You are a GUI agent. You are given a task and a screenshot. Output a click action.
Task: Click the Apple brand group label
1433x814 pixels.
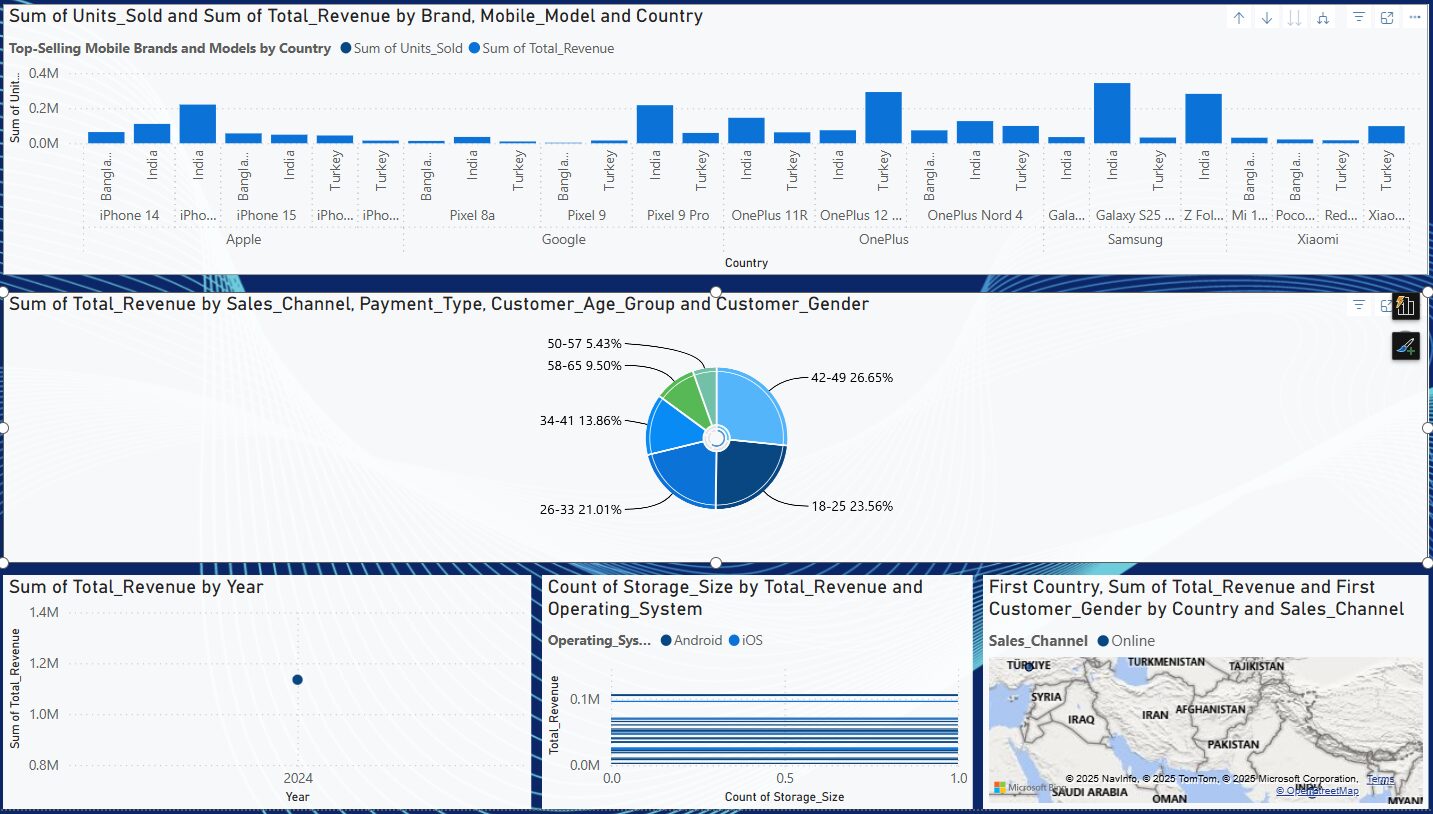243,239
